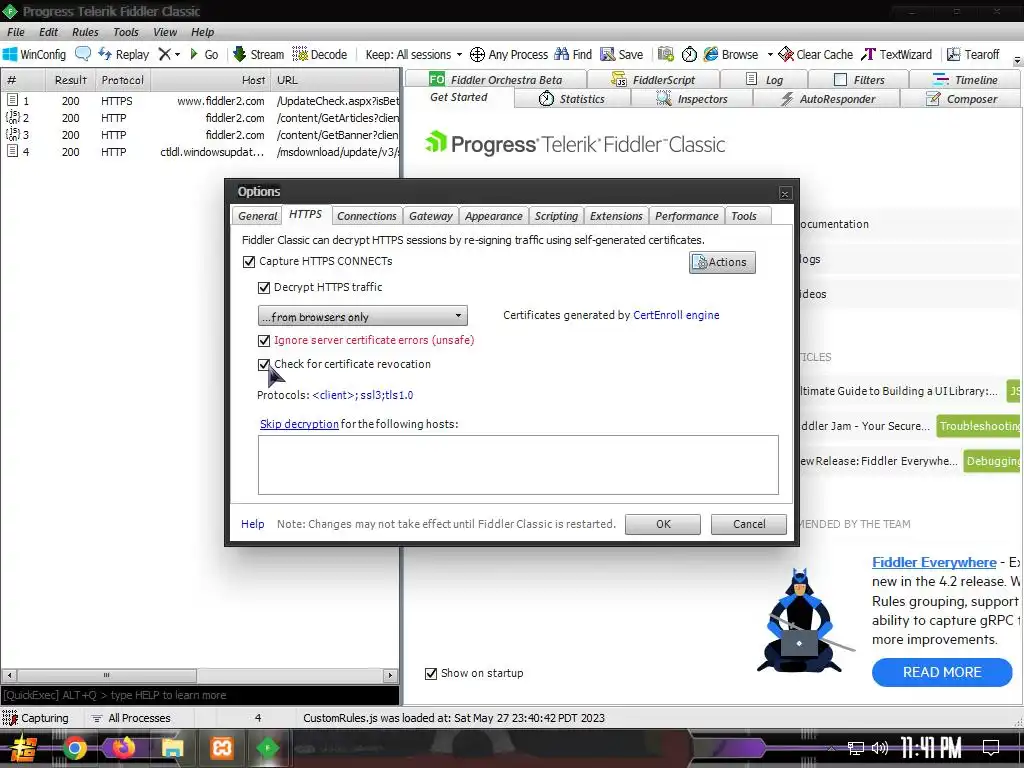Image resolution: width=1024 pixels, height=768 pixels.
Task: Click the Skip decryption link
Action: (299, 424)
